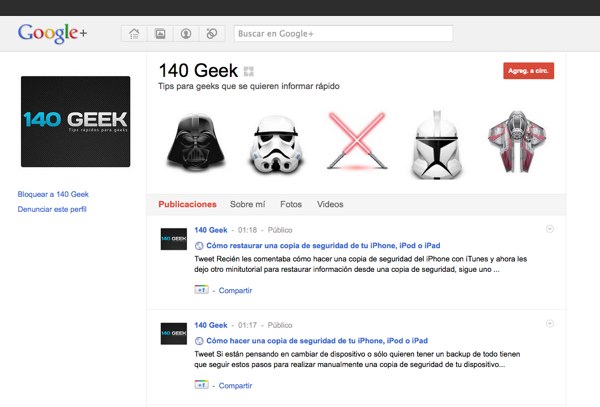Viewport: 600px width, 407px height.
Task: Open the Darth Vader helmet photo
Action: pos(196,142)
